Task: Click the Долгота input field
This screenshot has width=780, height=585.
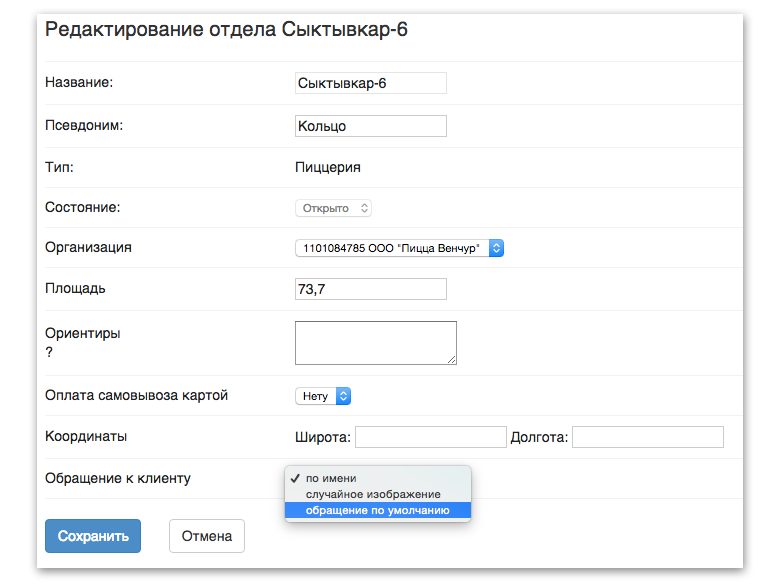Action: point(648,437)
